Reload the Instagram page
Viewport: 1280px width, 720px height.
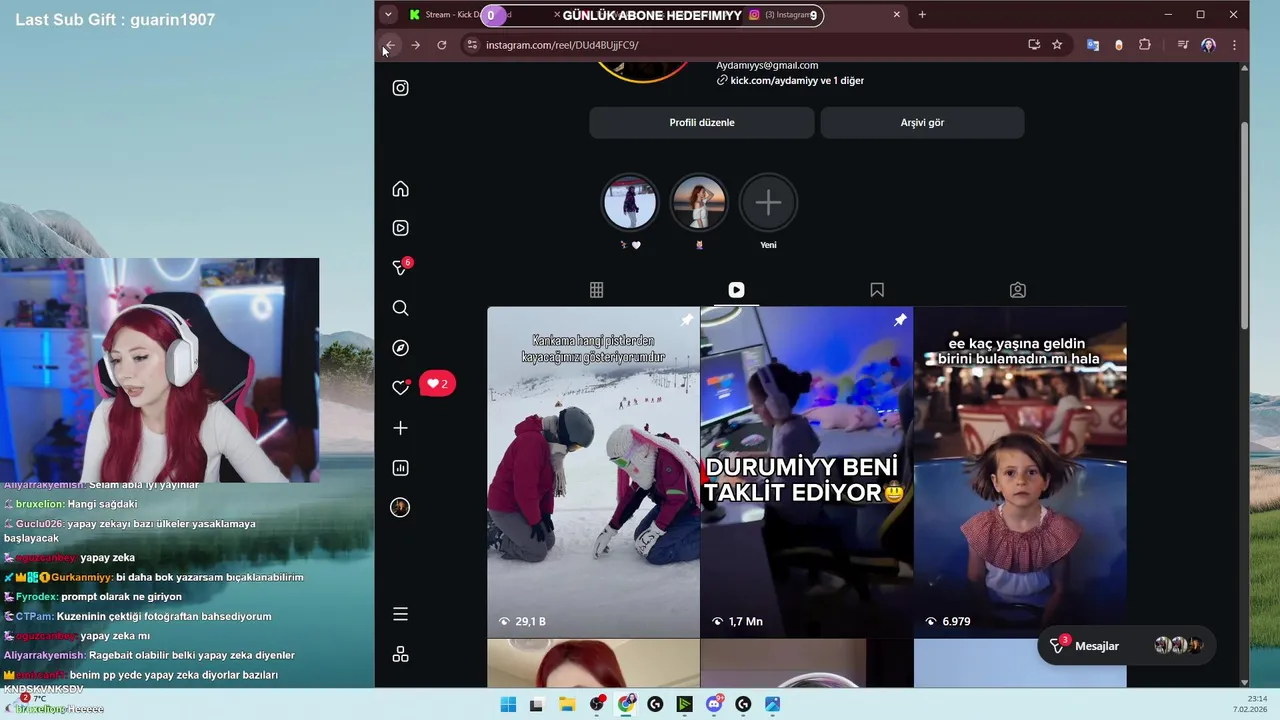pyautogui.click(x=442, y=45)
